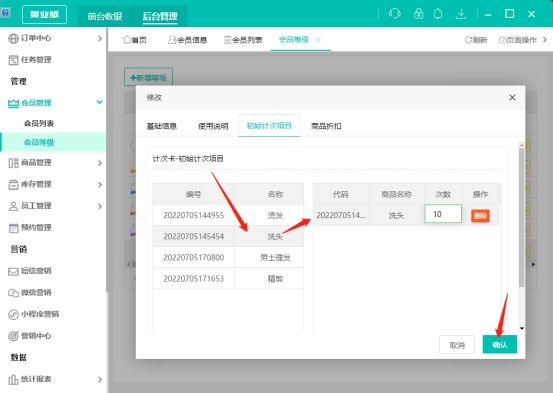Click the 确认 button

point(500,344)
